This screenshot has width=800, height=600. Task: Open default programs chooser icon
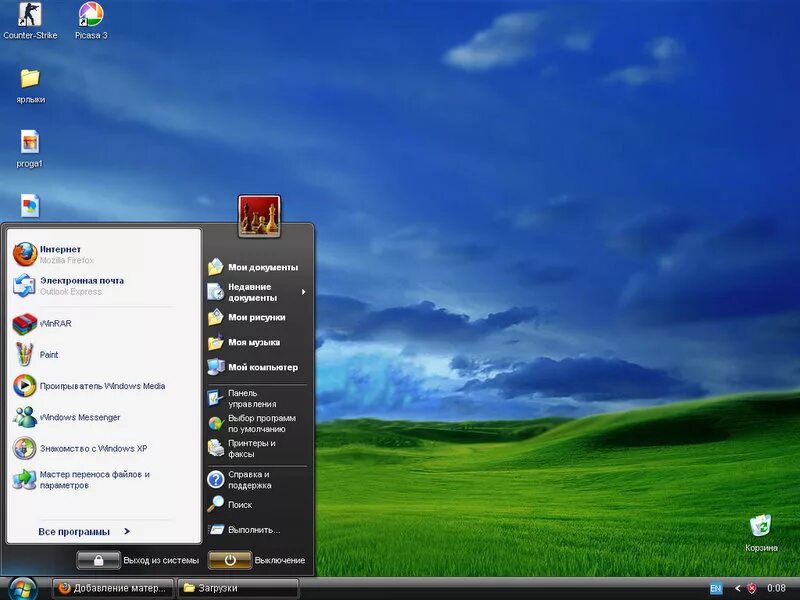pos(215,423)
